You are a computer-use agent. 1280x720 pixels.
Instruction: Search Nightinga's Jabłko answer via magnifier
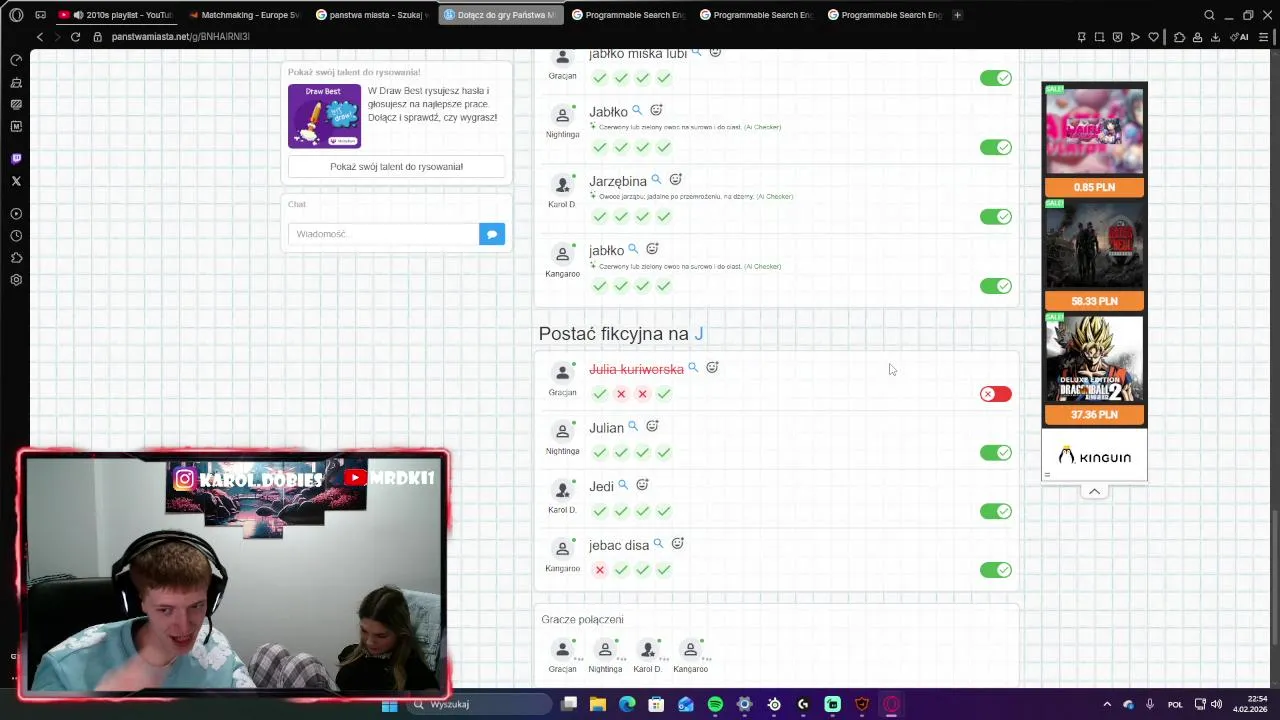637,110
